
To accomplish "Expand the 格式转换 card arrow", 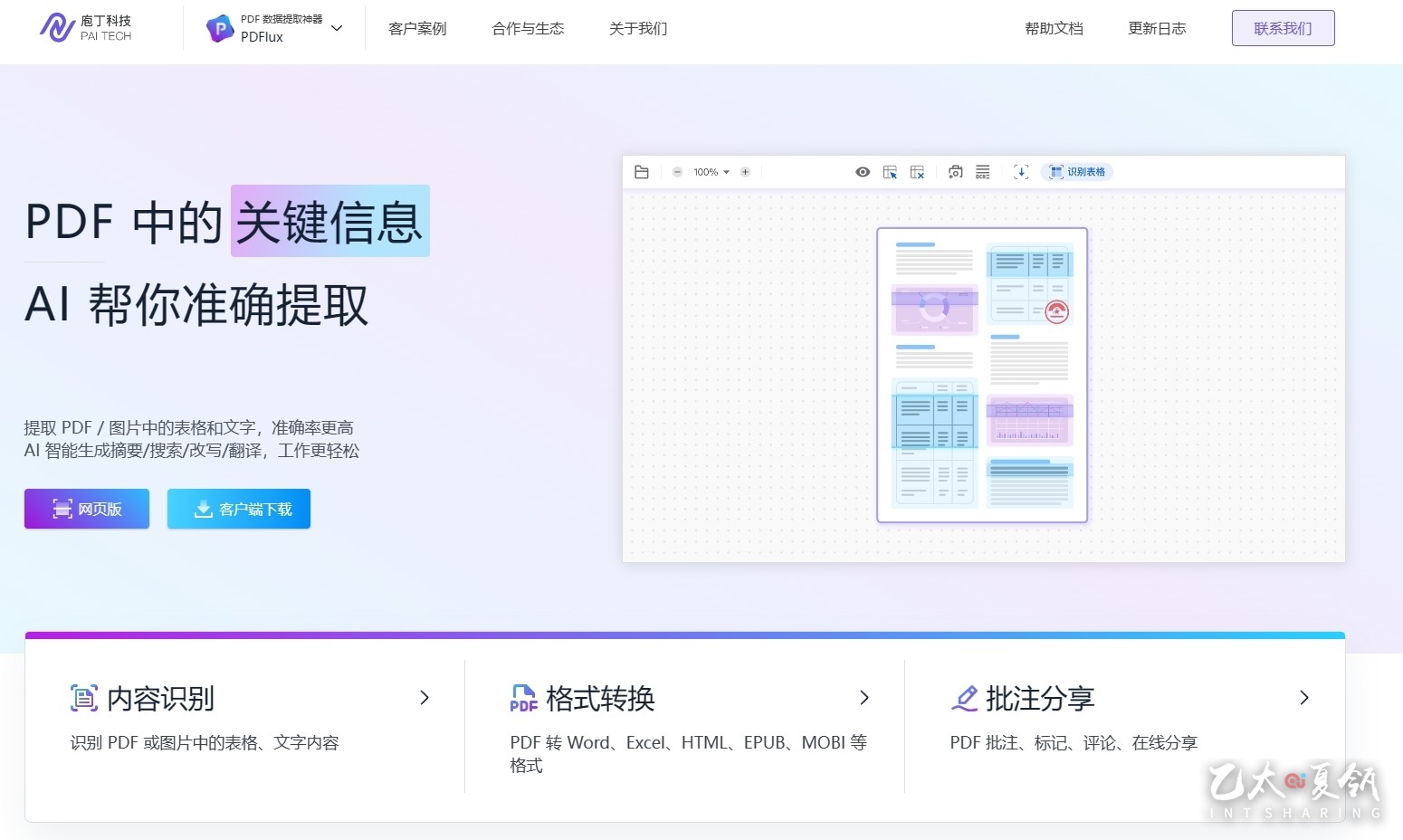I will 864,698.
